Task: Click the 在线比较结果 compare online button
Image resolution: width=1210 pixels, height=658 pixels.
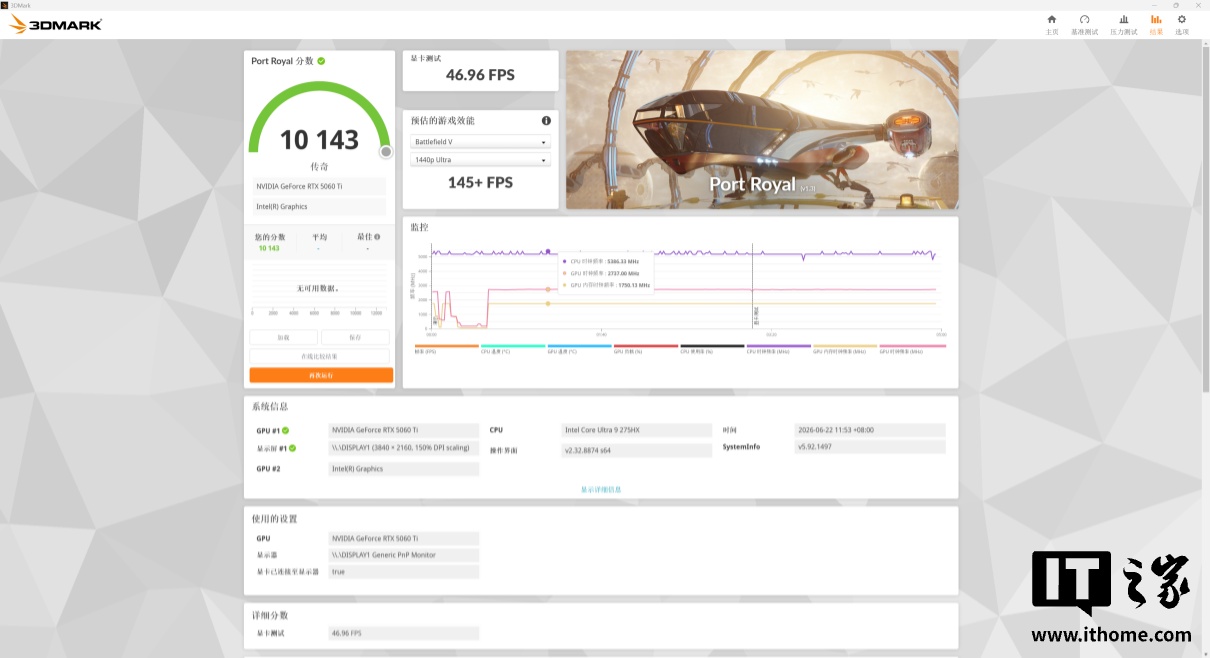Action: pyautogui.click(x=320, y=356)
